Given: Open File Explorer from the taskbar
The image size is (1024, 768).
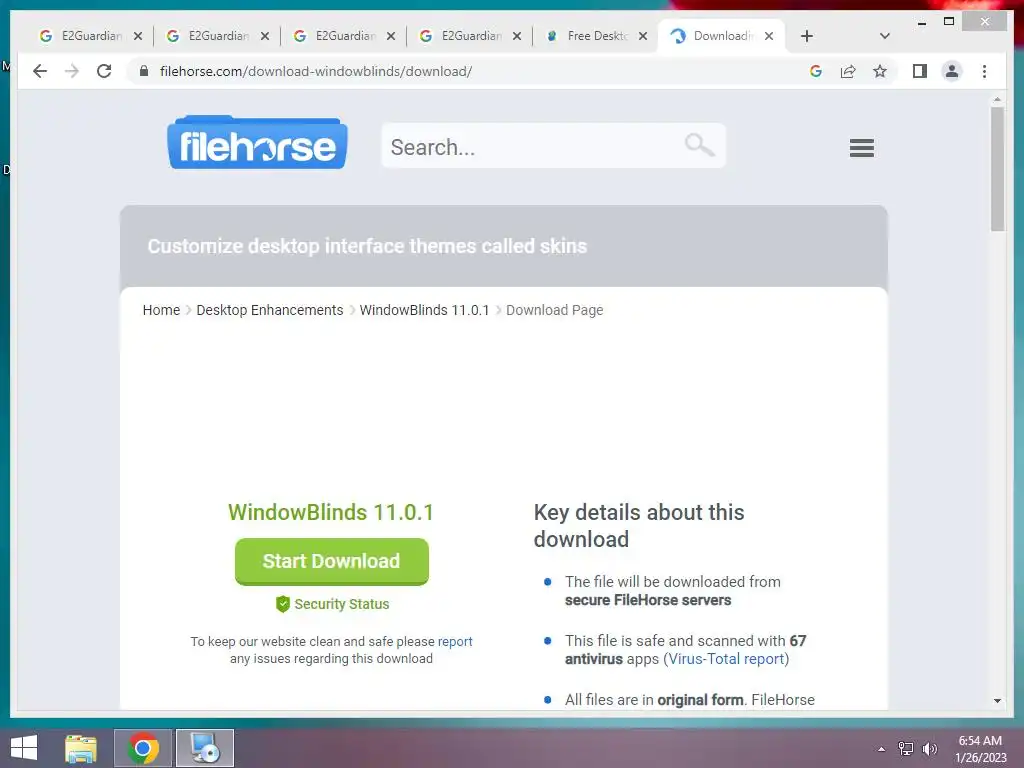Looking at the screenshot, I should (81, 748).
